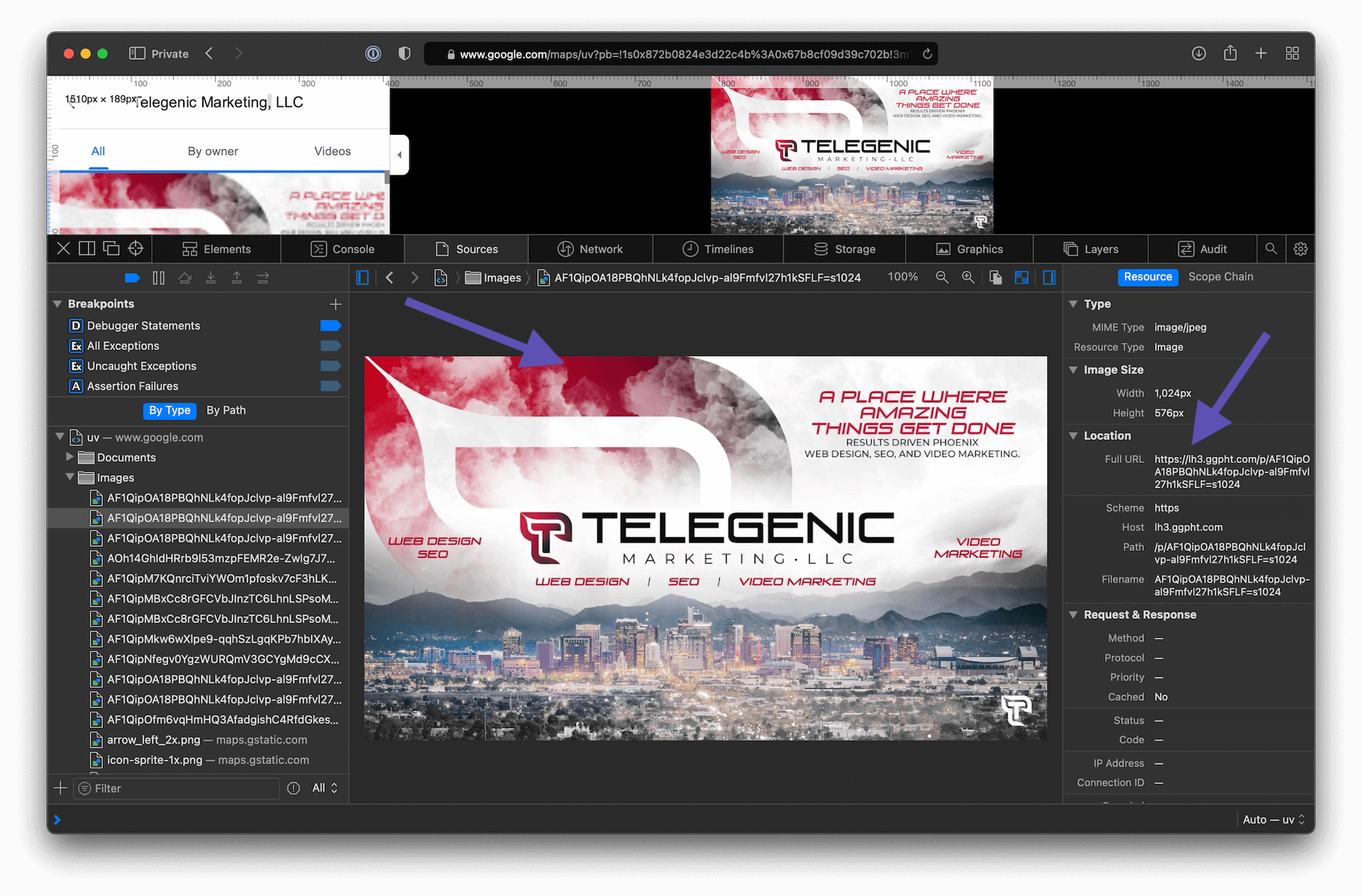Toggle Uncaught Exceptions breakpoint
The width and height of the screenshot is (1362, 896).
[x=331, y=366]
